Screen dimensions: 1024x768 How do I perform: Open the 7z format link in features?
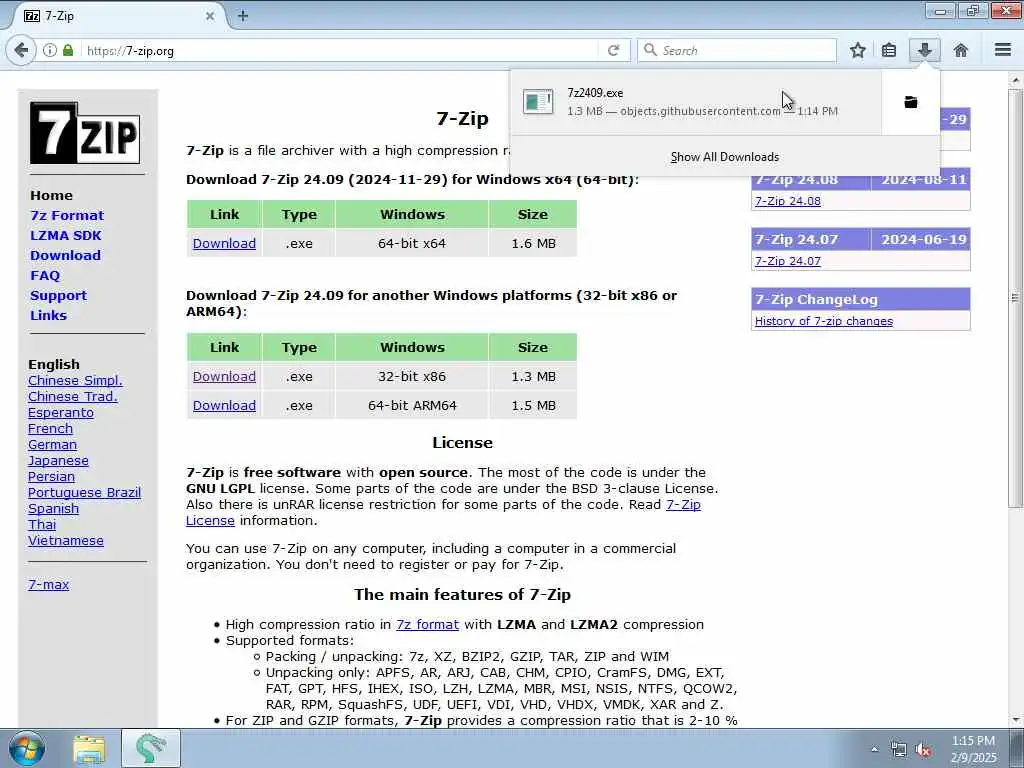tap(427, 625)
